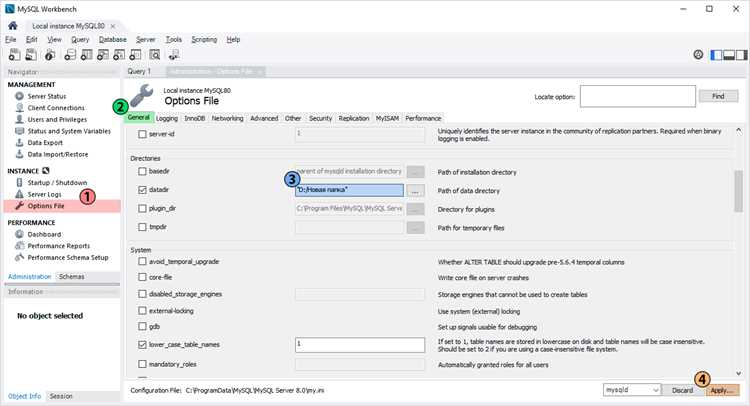The height and width of the screenshot is (406, 750).
Task: Enable the tmpdir checkbox
Action: pos(142,227)
